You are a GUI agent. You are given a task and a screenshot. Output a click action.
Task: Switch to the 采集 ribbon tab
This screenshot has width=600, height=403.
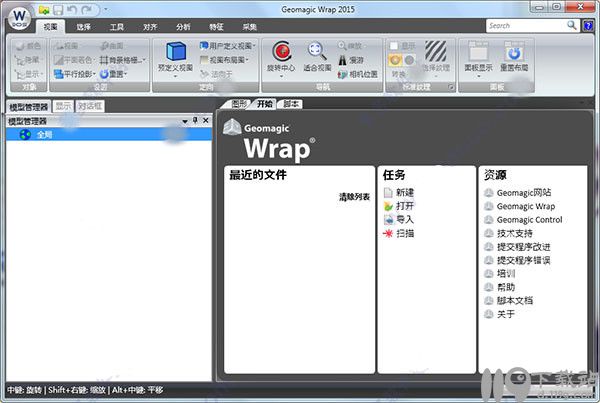[x=249, y=27]
